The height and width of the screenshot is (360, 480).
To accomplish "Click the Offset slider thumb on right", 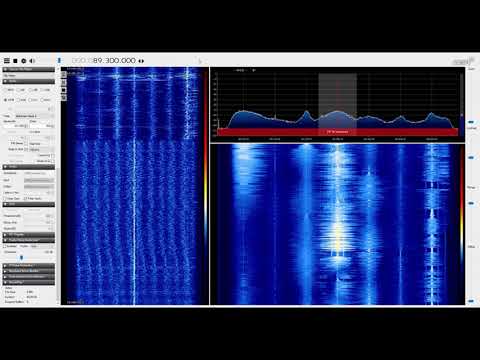I will (471, 301).
